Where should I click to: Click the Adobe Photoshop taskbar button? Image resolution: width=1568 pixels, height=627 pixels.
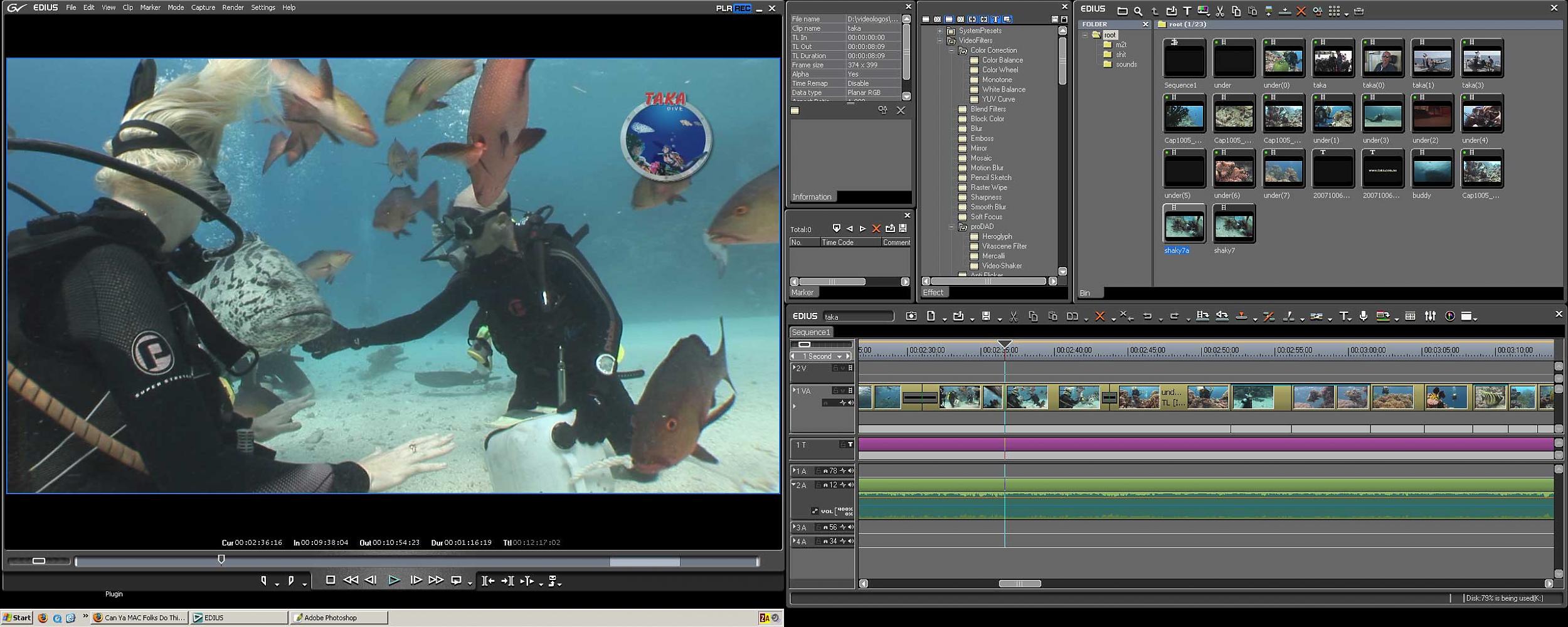(x=338, y=618)
